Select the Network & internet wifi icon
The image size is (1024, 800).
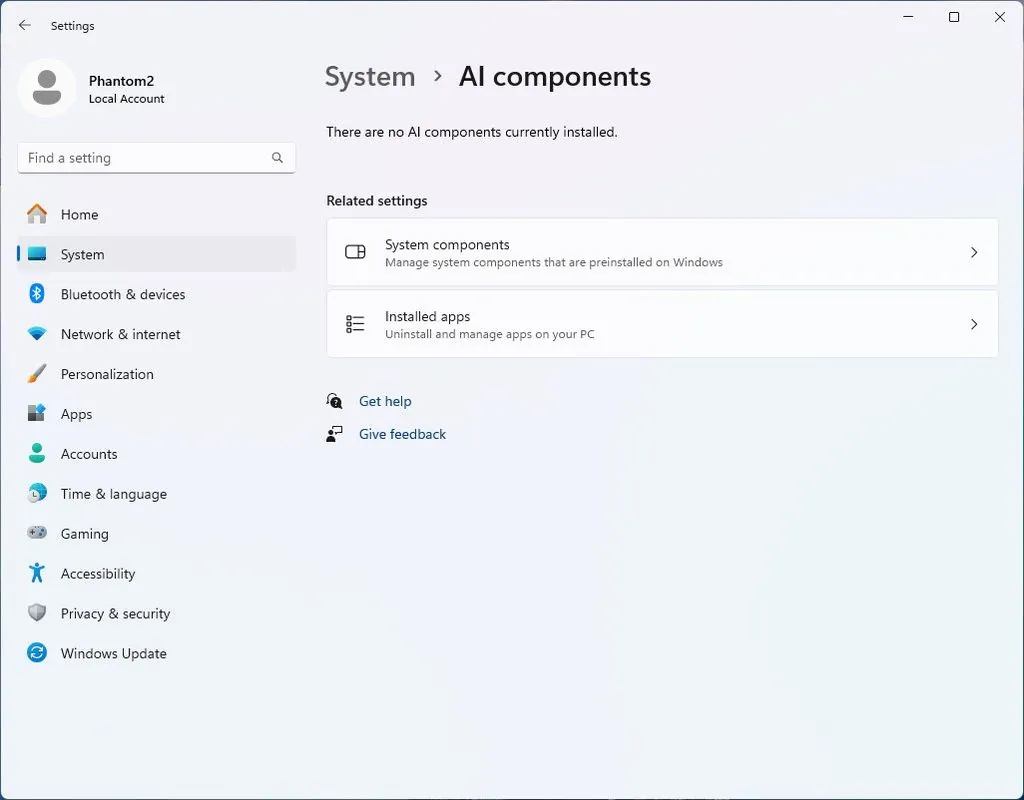[x=37, y=334]
